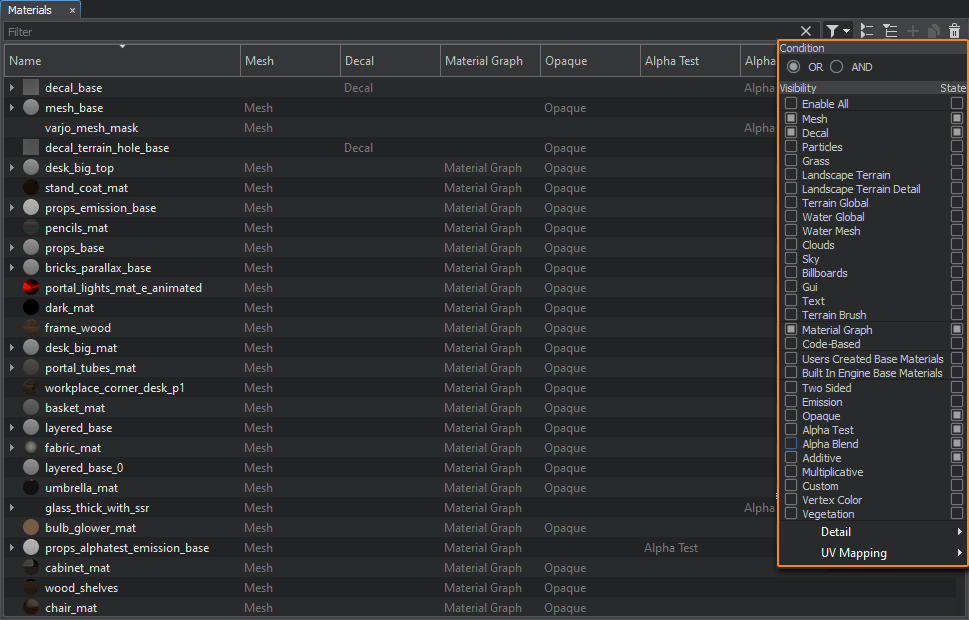Image resolution: width=969 pixels, height=620 pixels.
Task: Clear the filter field with X
Action: 807,32
